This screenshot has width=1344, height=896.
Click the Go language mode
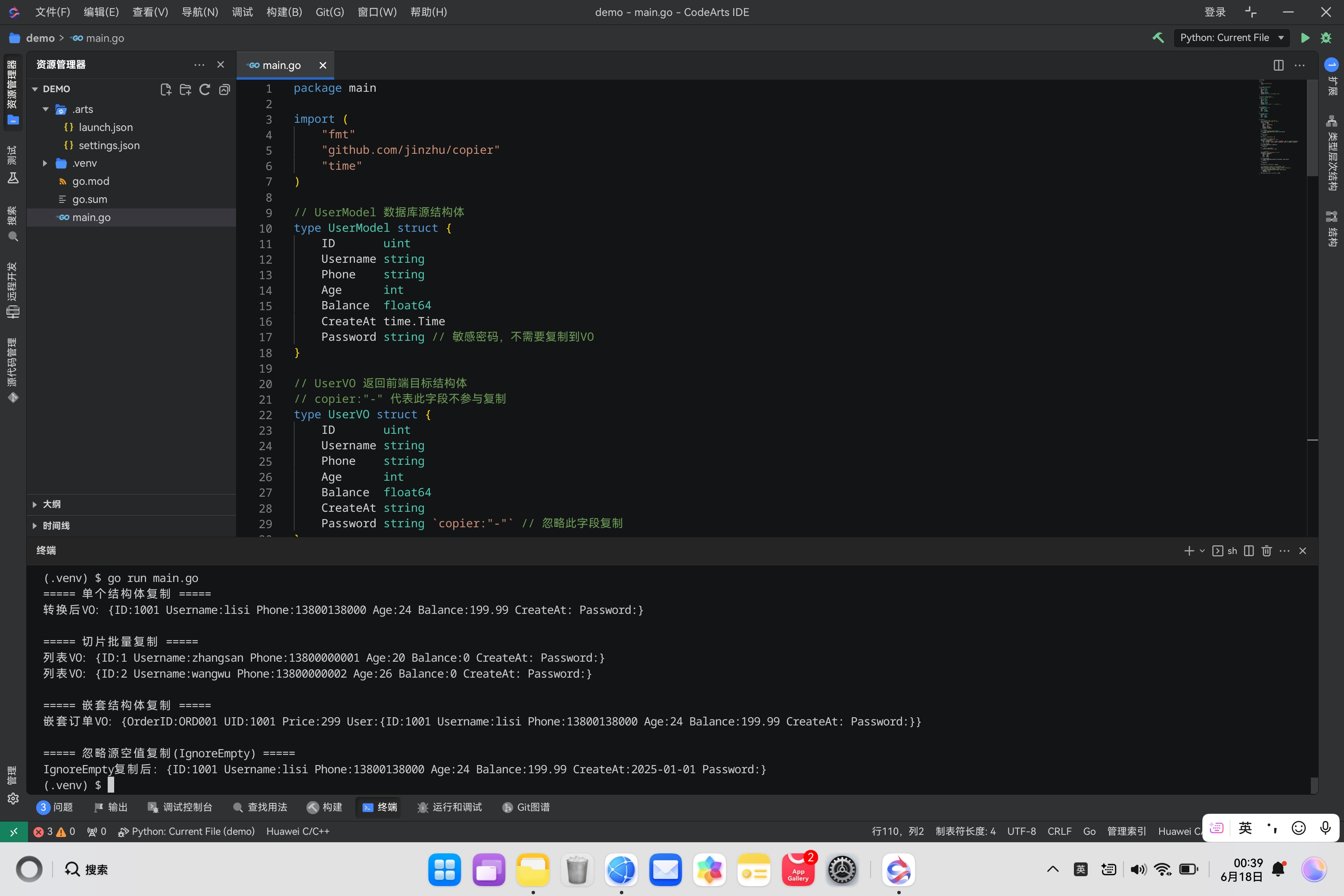point(1089,831)
